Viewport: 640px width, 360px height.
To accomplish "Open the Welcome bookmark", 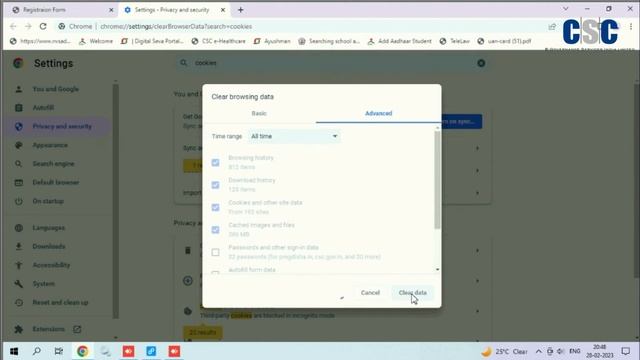I will (x=96, y=41).
